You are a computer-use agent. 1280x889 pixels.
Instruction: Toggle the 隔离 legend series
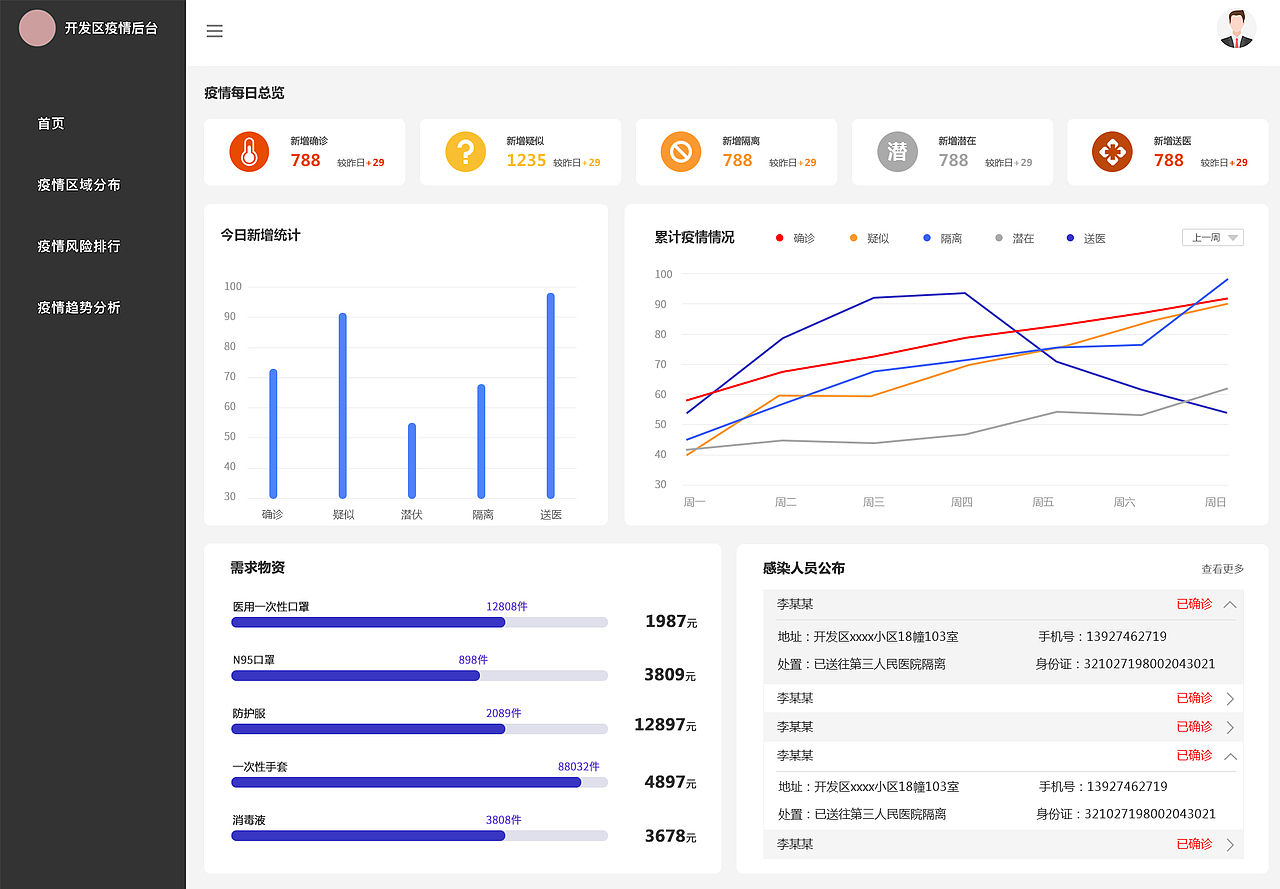(x=943, y=238)
